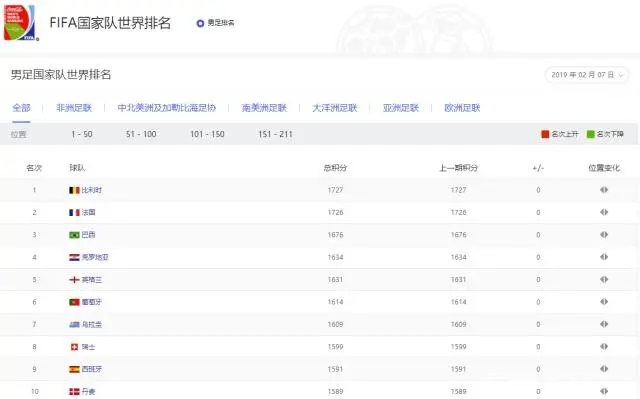Show positions 151 - 211
Image resolution: width=640 pixels, height=399 pixels.
(x=275, y=134)
